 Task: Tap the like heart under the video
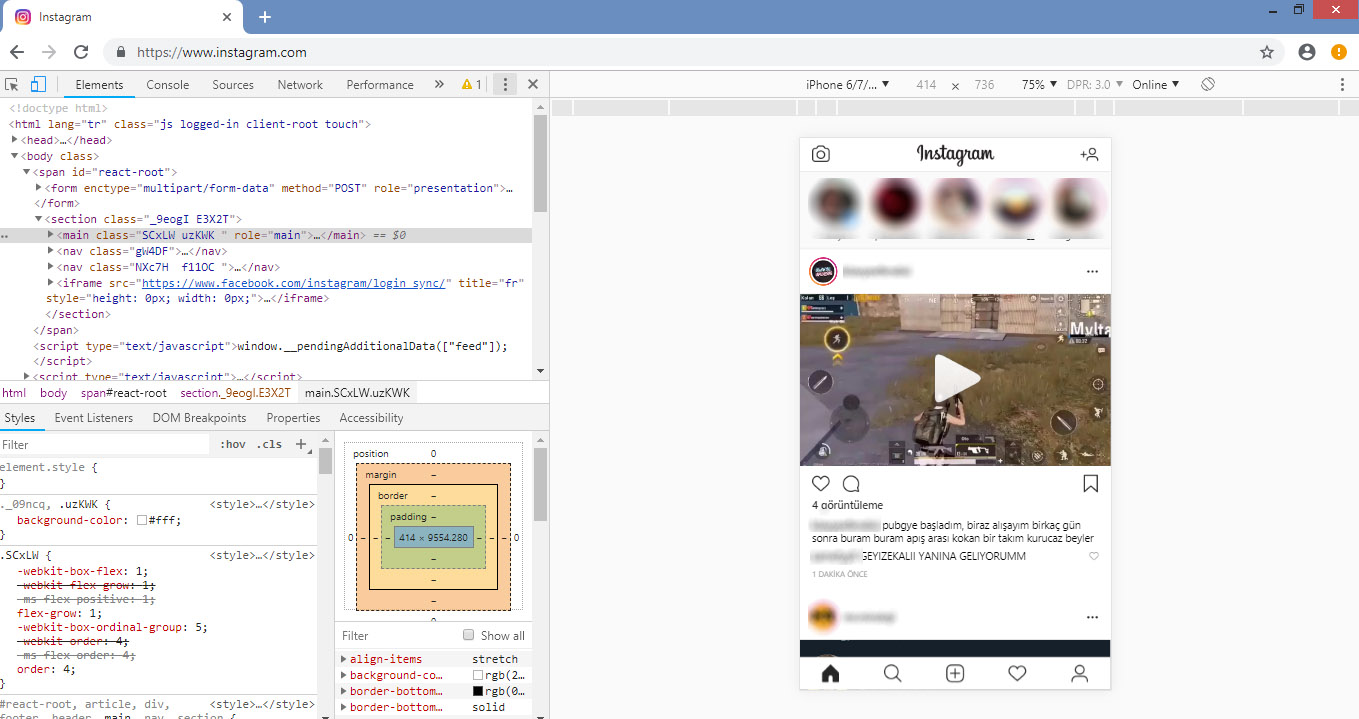[821, 484]
